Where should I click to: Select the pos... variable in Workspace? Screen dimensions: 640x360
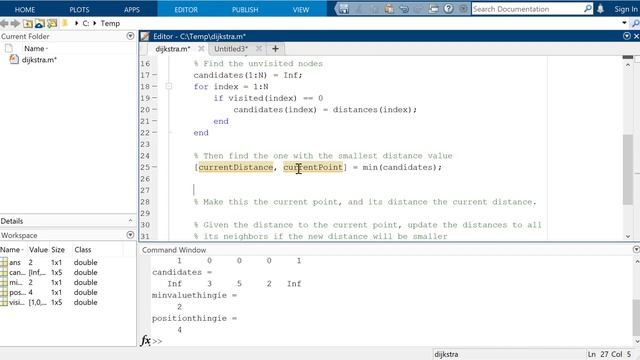68,292
